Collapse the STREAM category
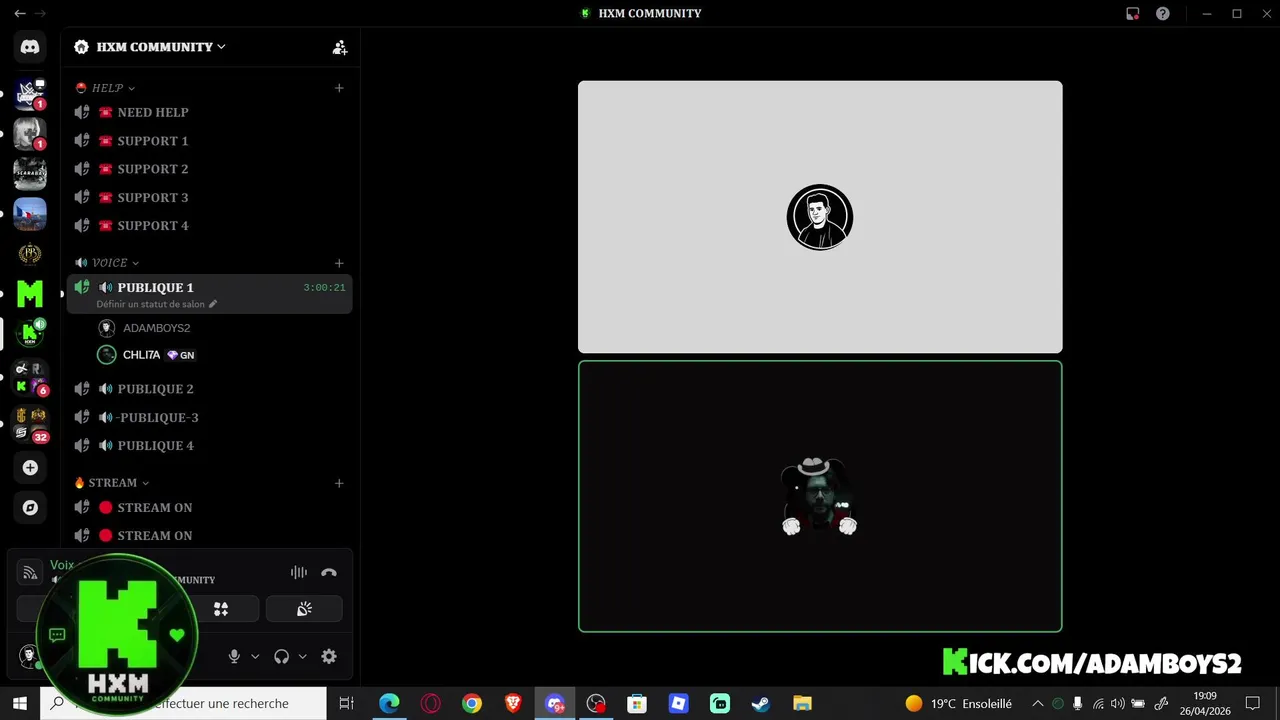Viewport: 1280px width, 720px height. (x=111, y=483)
